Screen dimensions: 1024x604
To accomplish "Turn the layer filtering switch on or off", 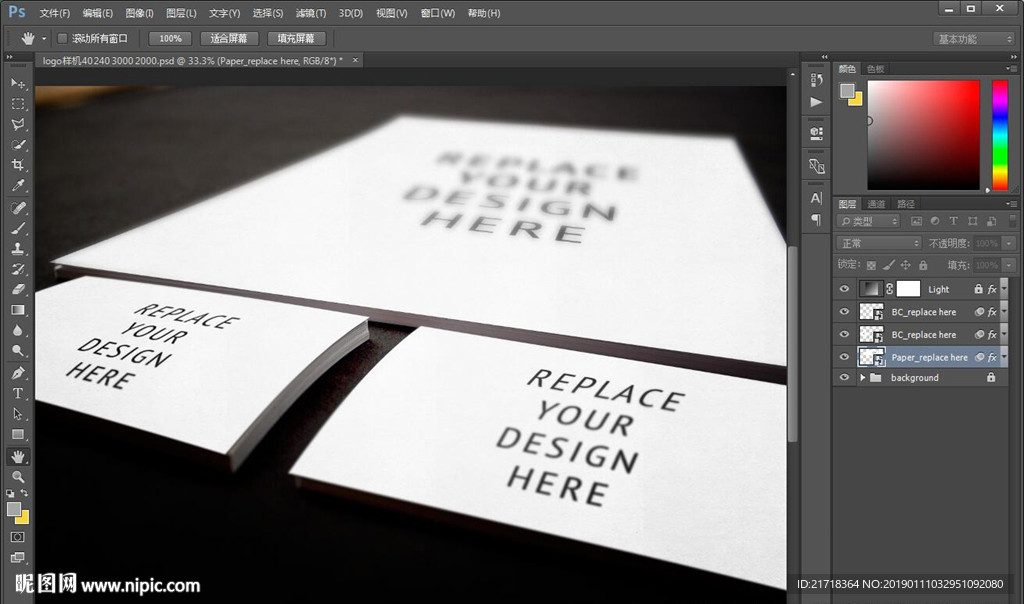I will tap(1012, 221).
